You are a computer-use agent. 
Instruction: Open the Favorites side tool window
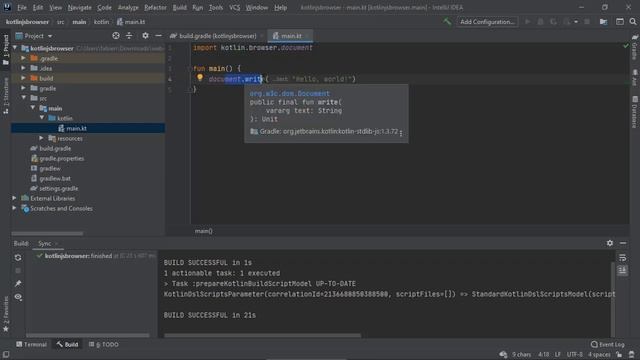6,314
